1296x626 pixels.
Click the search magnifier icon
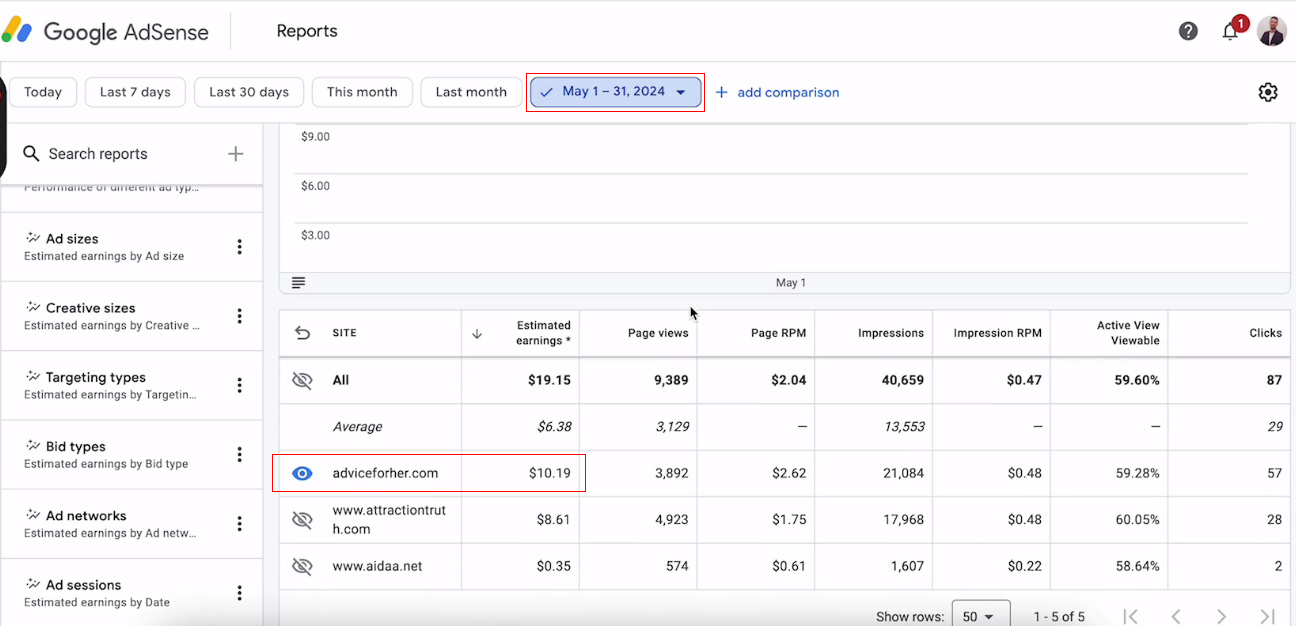pyautogui.click(x=31, y=154)
